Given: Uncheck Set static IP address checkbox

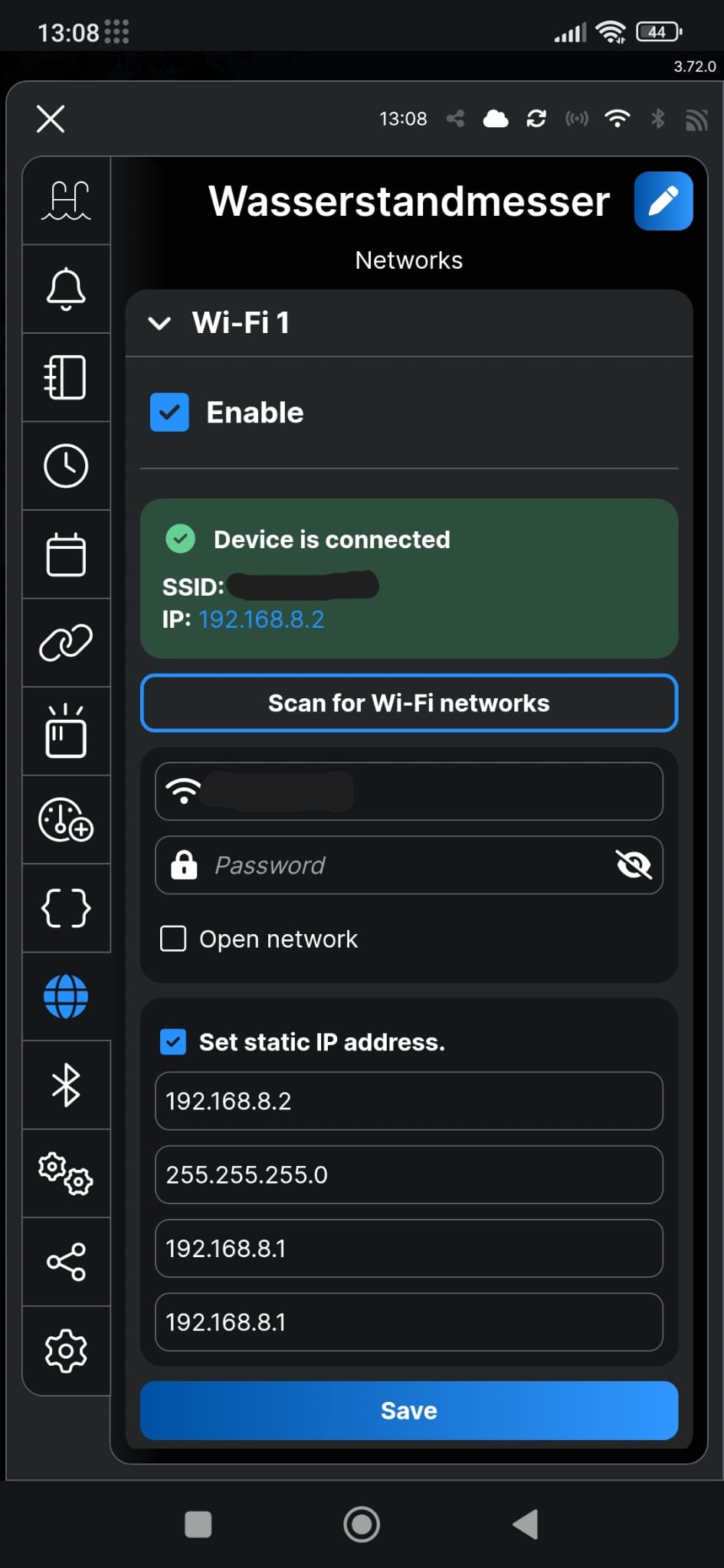Looking at the screenshot, I should (x=173, y=1041).
